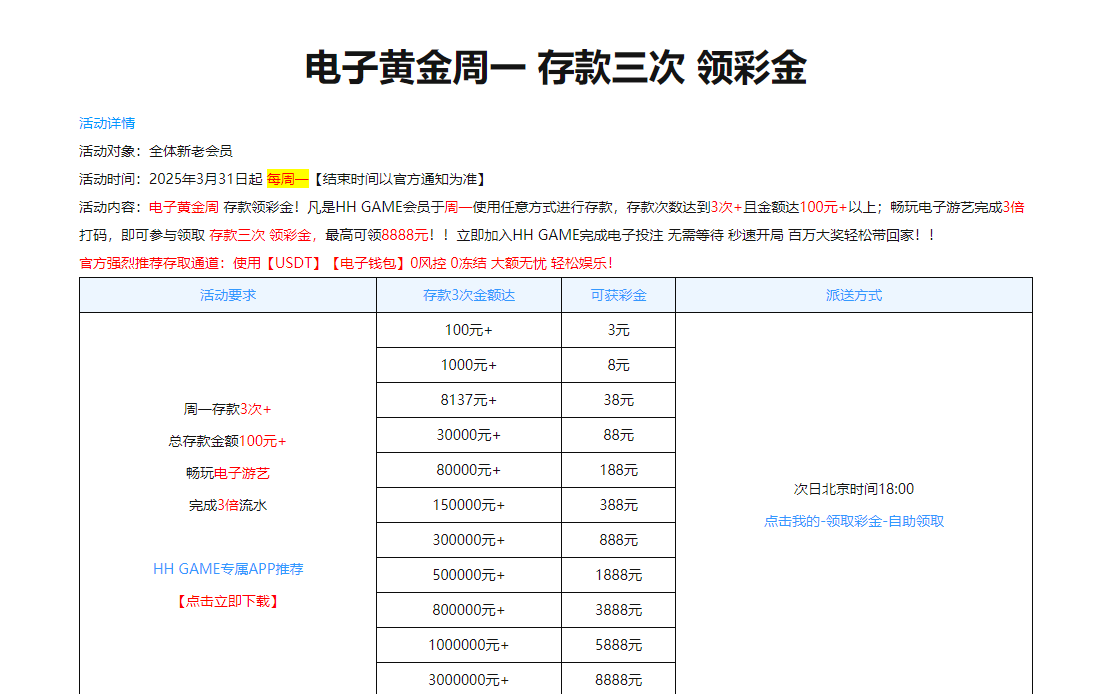
Task: Select the 888元 bonus cell
Action: 618,540
